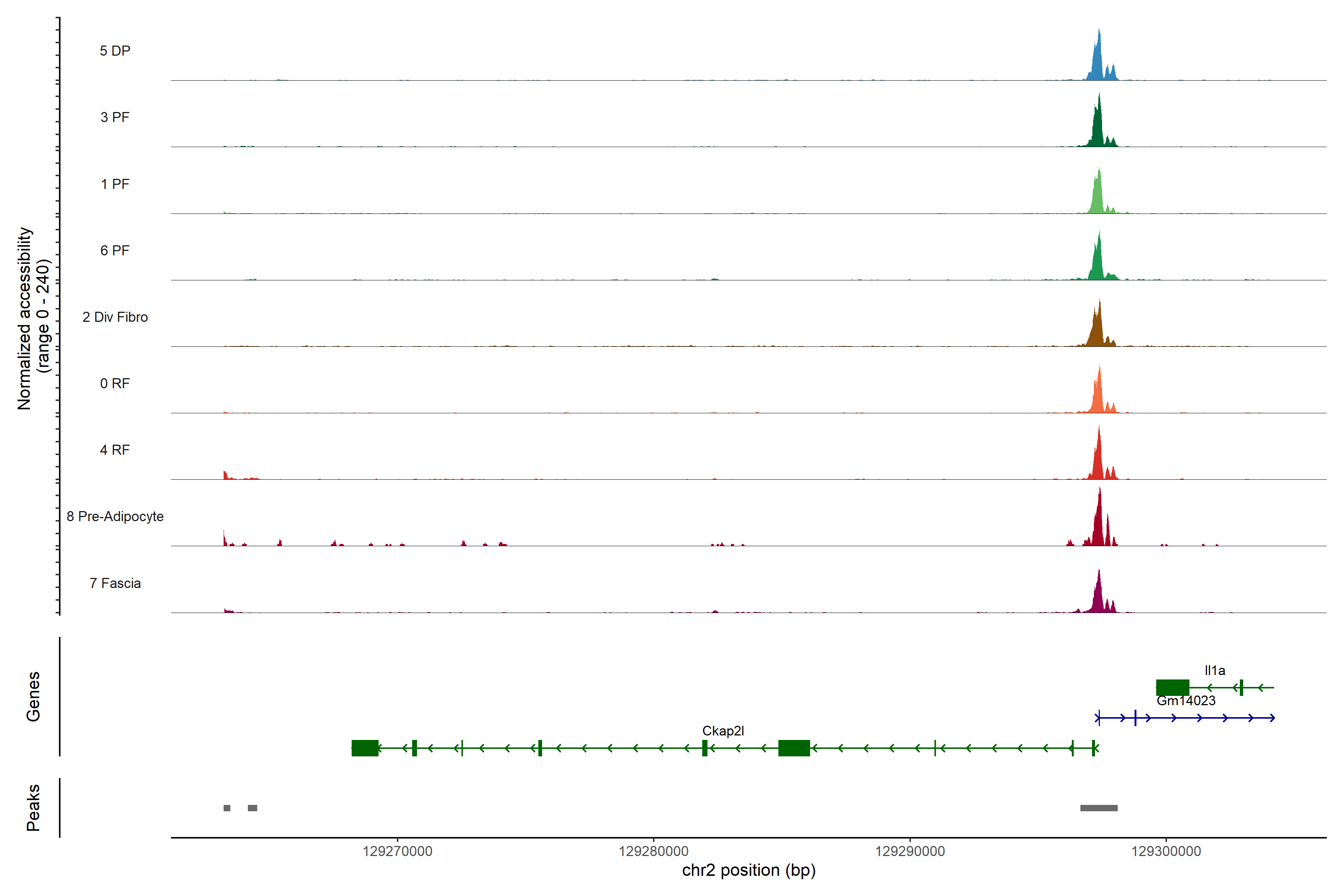Click the widest gray peak bar
The width and height of the screenshot is (1344, 896).
tap(1098, 808)
